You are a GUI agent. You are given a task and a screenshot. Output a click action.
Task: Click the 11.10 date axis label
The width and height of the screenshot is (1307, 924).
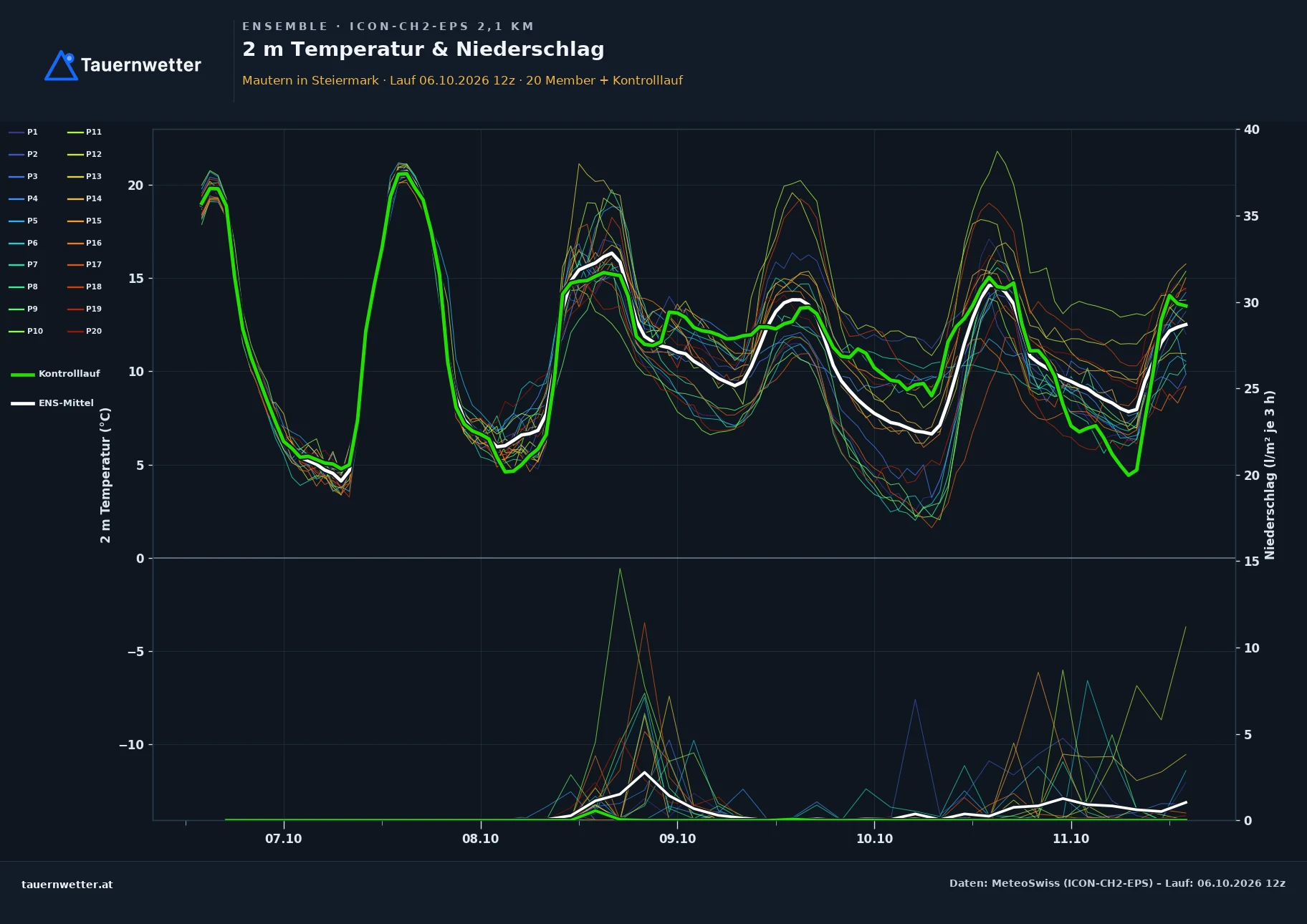coord(1071,839)
